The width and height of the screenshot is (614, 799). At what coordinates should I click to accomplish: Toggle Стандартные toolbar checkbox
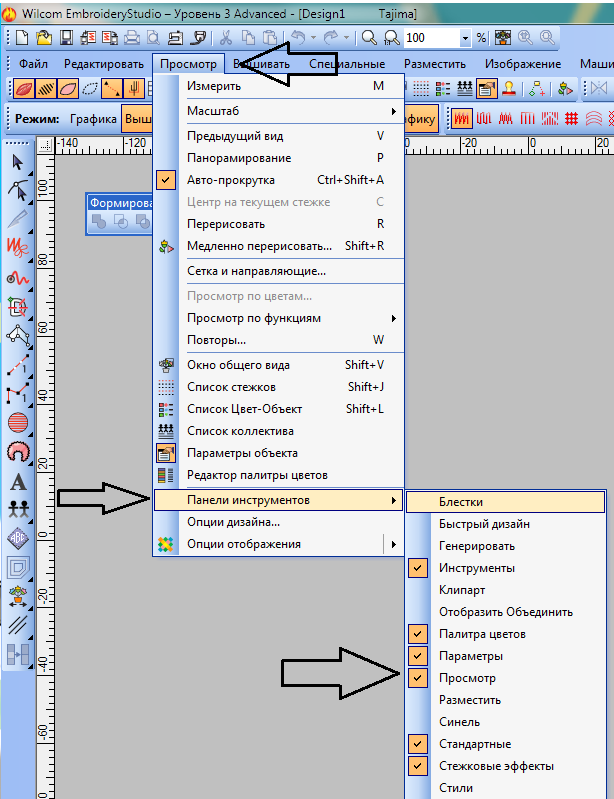coord(506,744)
